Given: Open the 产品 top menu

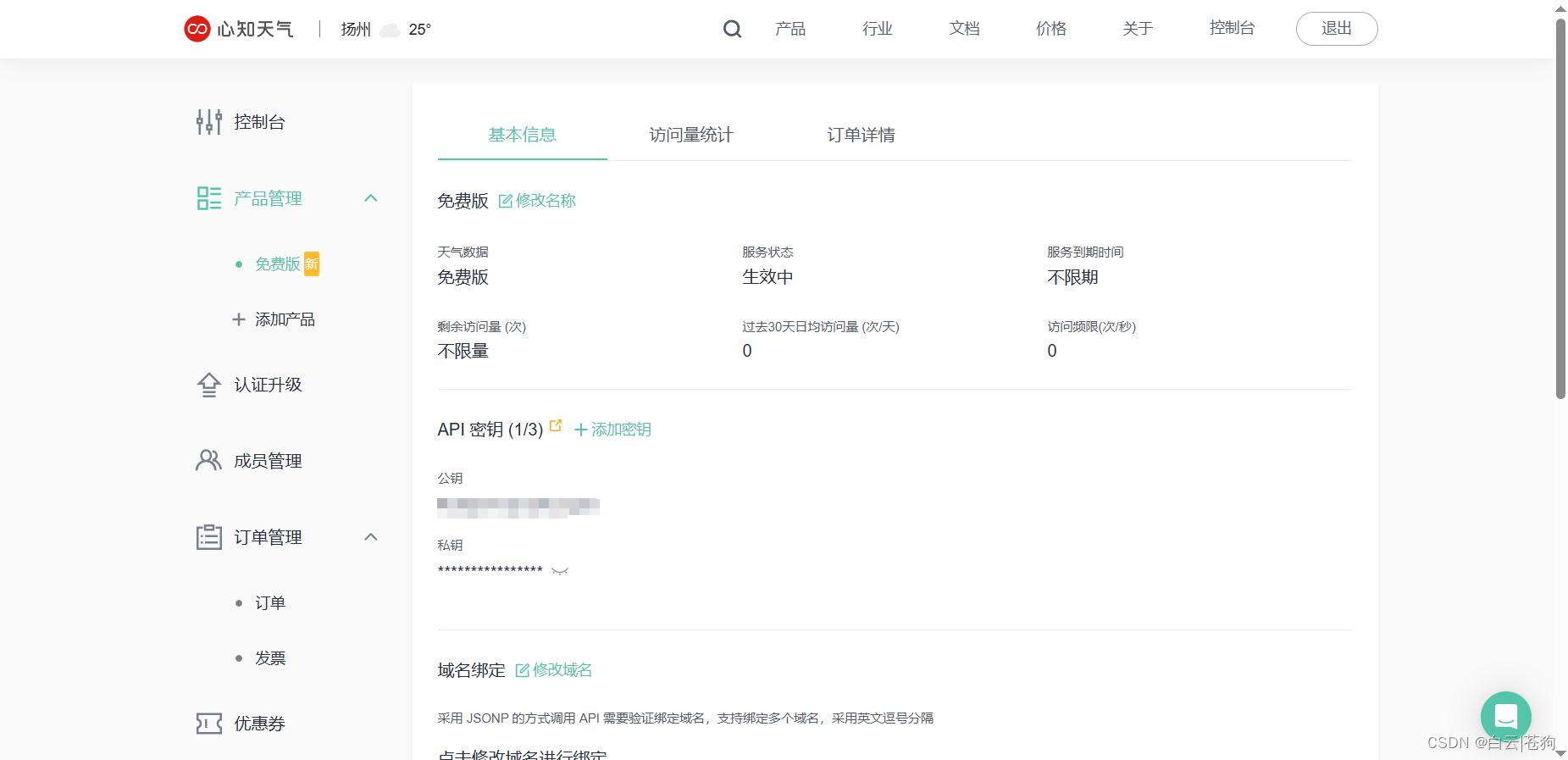Looking at the screenshot, I should 790,29.
